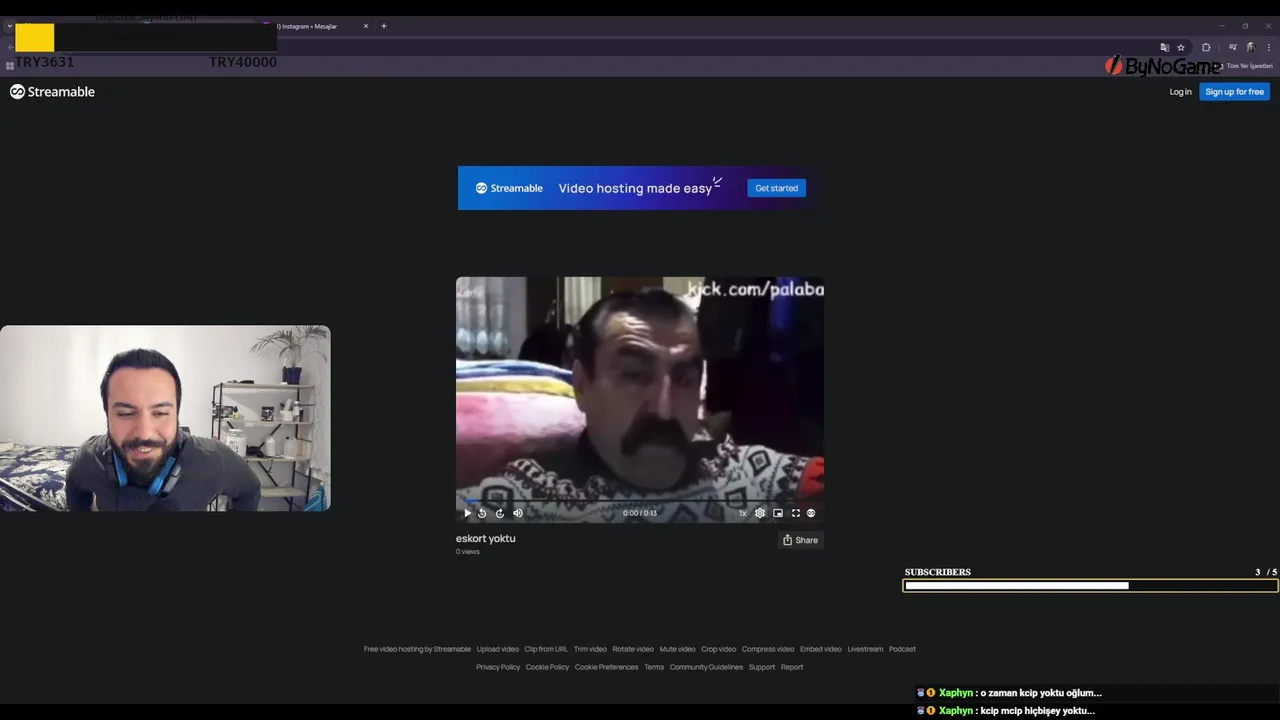
Task: Open the Video hosting made easy banner
Action: pos(640,188)
